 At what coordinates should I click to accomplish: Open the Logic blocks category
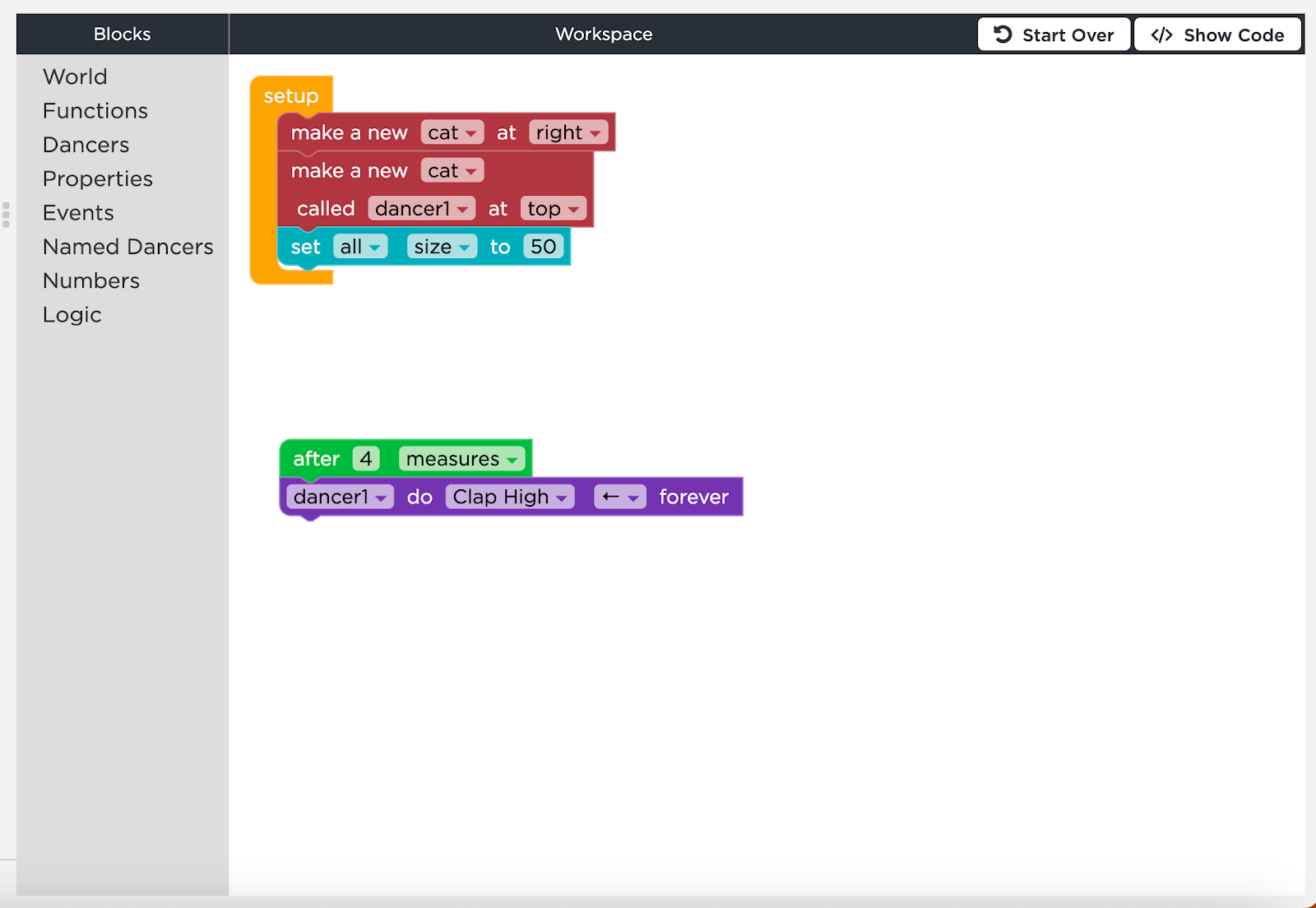(x=72, y=315)
